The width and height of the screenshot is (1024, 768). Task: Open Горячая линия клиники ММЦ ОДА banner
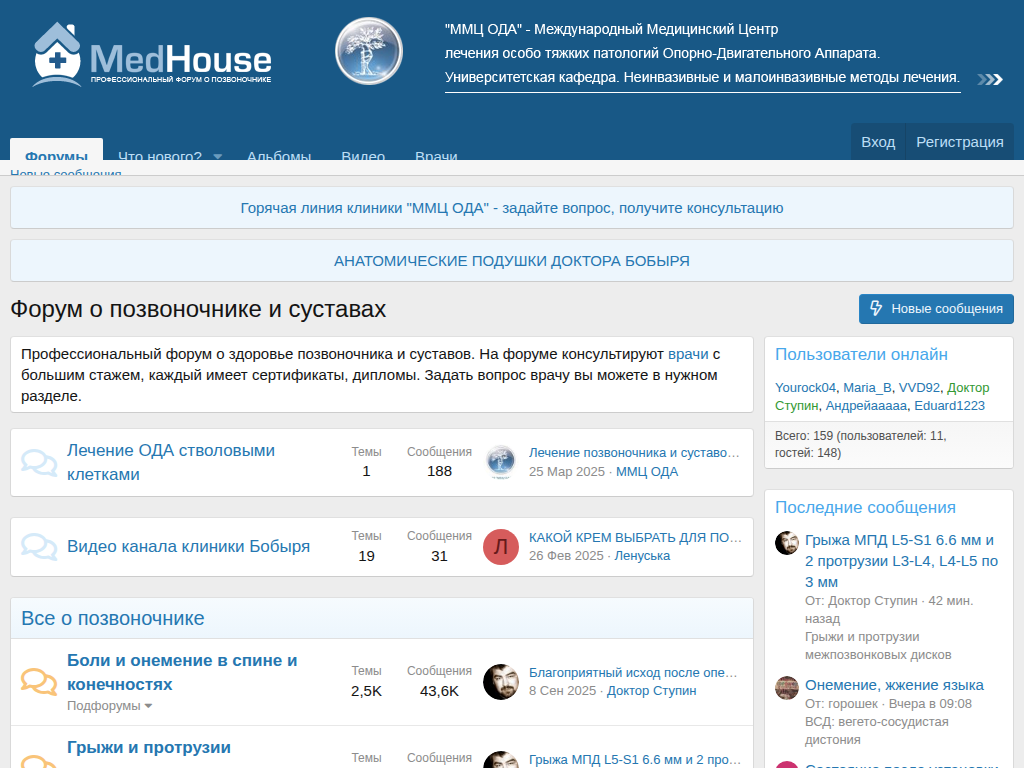(512, 208)
